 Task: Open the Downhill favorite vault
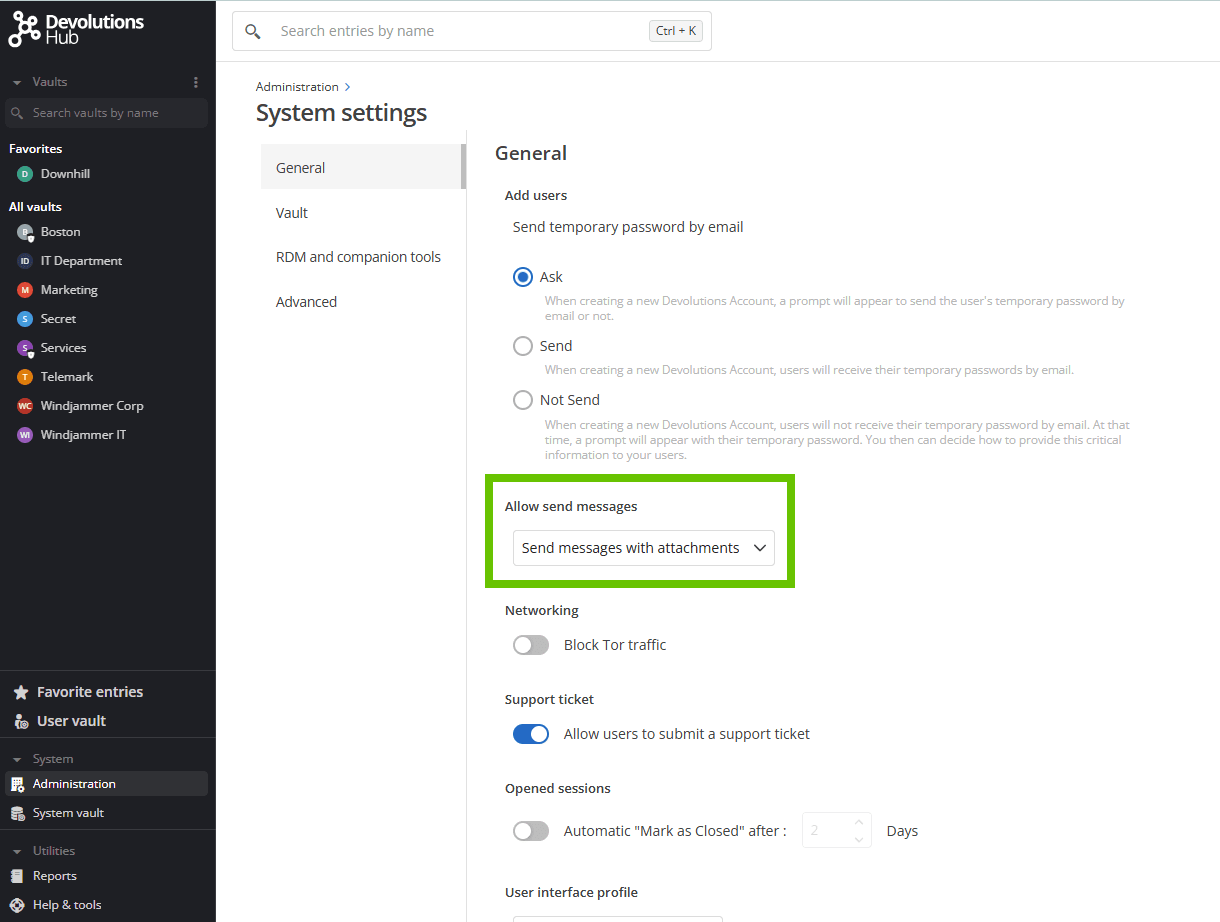[x=65, y=174]
